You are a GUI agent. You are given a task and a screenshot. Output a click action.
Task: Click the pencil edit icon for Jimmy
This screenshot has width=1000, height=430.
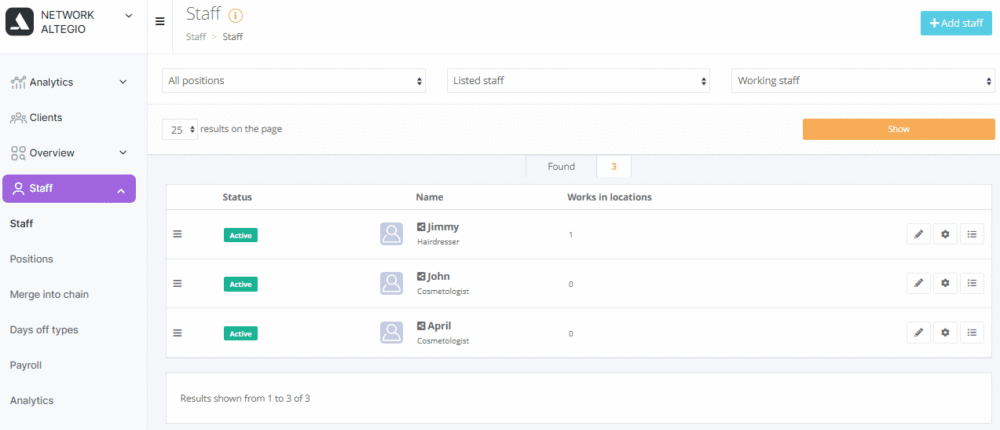(918, 234)
